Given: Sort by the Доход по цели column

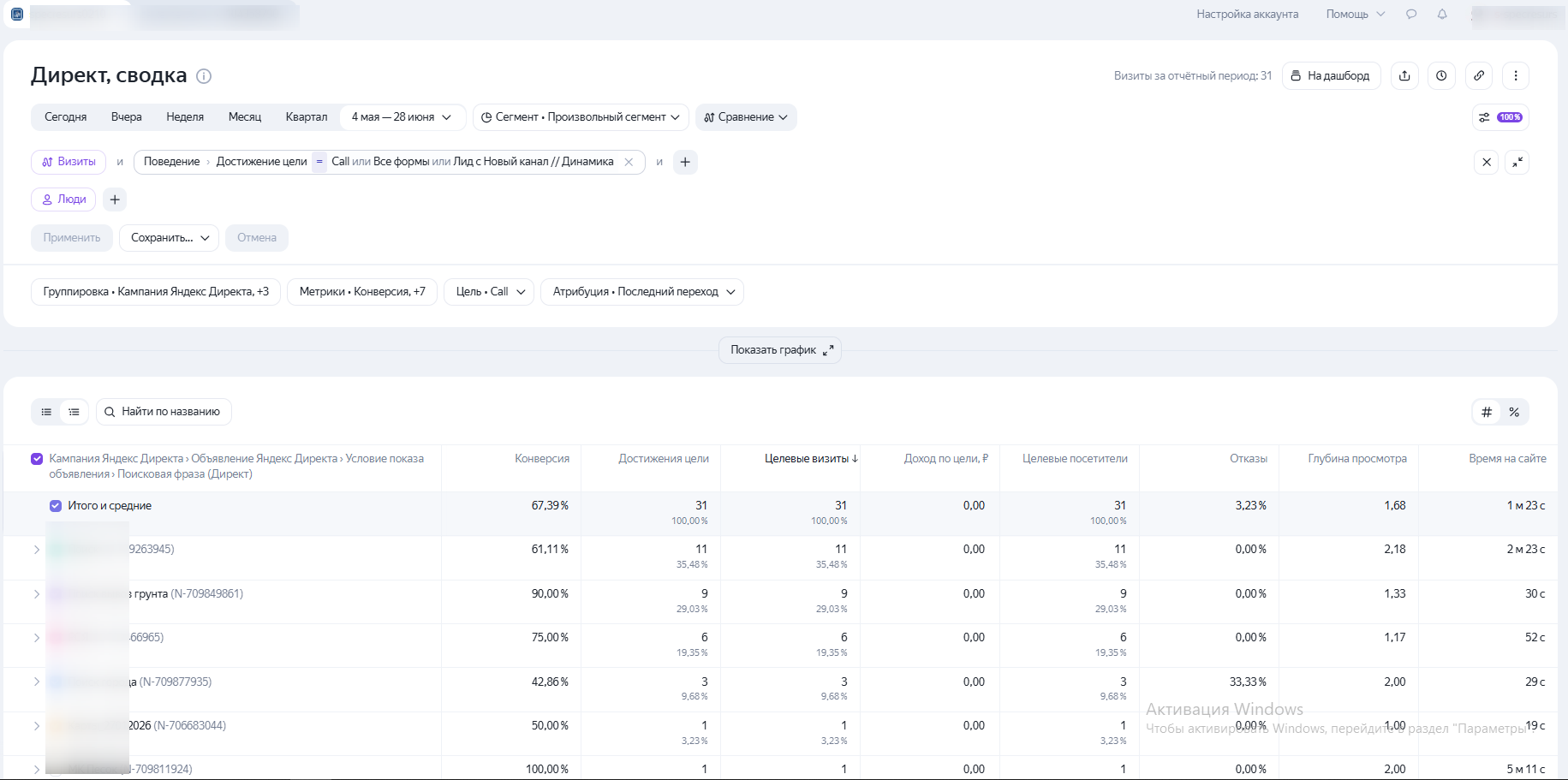Looking at the screenshot, I should coord(946,459).
